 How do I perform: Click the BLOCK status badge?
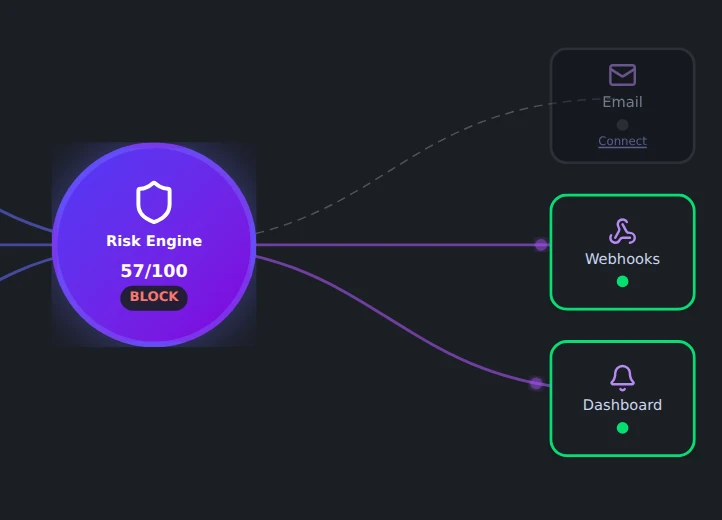[154, 297]
